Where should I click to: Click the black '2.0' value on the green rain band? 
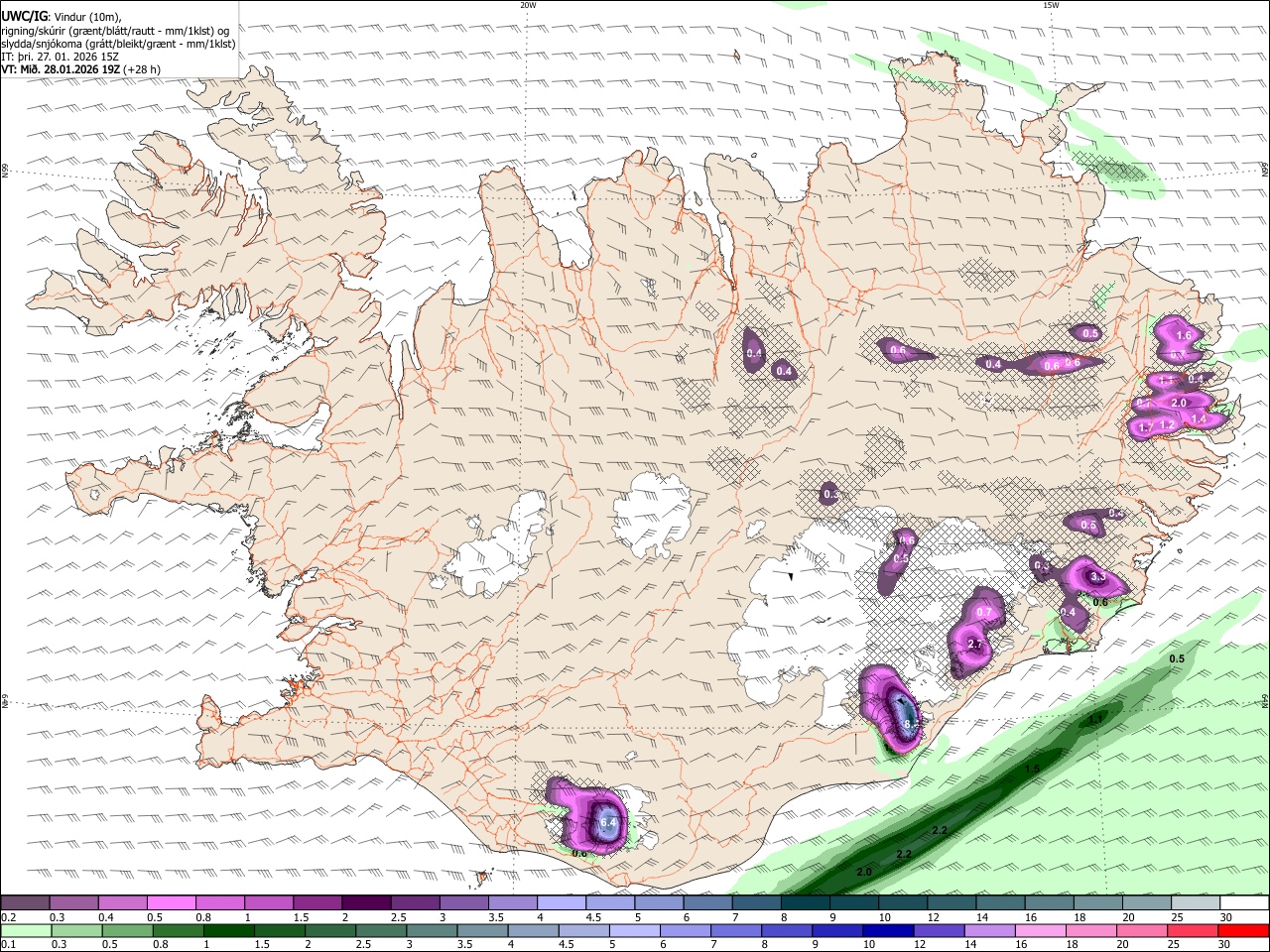864,872
